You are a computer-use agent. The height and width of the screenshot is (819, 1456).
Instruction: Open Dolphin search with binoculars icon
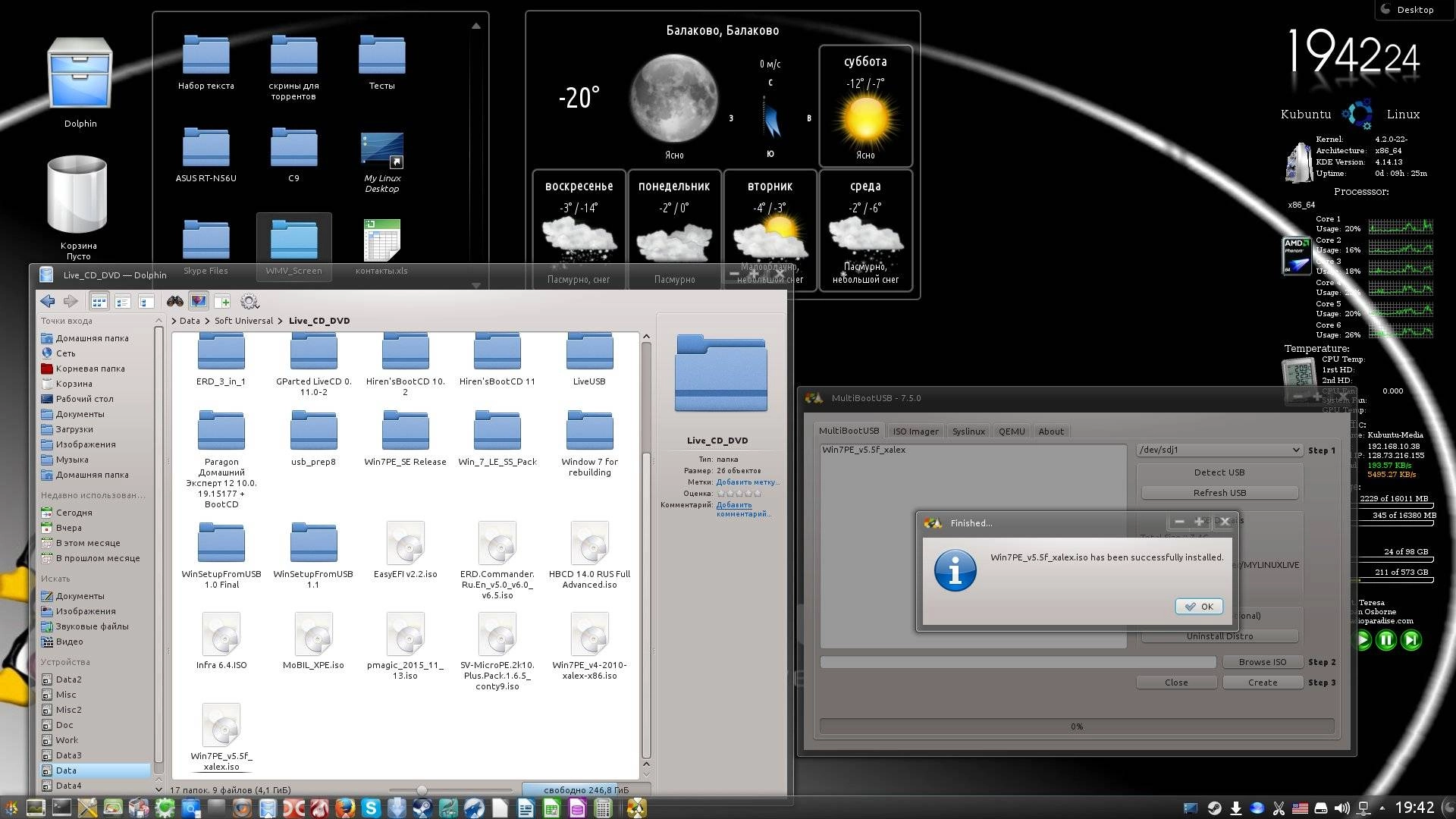tap(175, 302)
